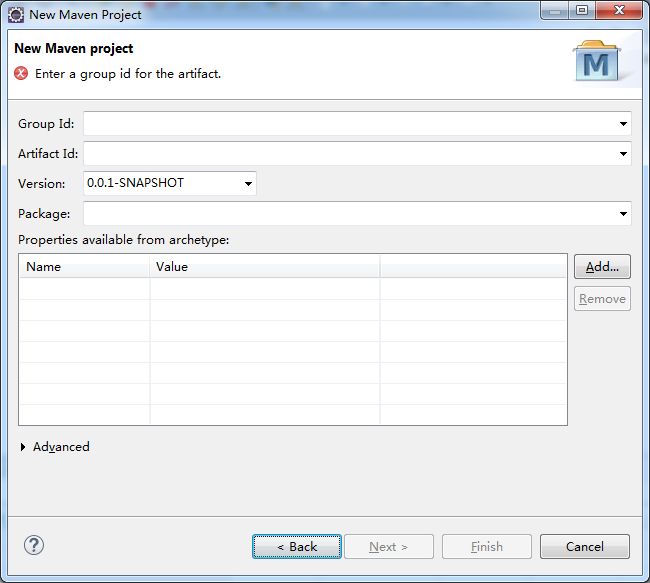Image resolution: width=650 pixels, height=583 pixels.
Task: Expand the Advanced section
Action: coord(23,447)
